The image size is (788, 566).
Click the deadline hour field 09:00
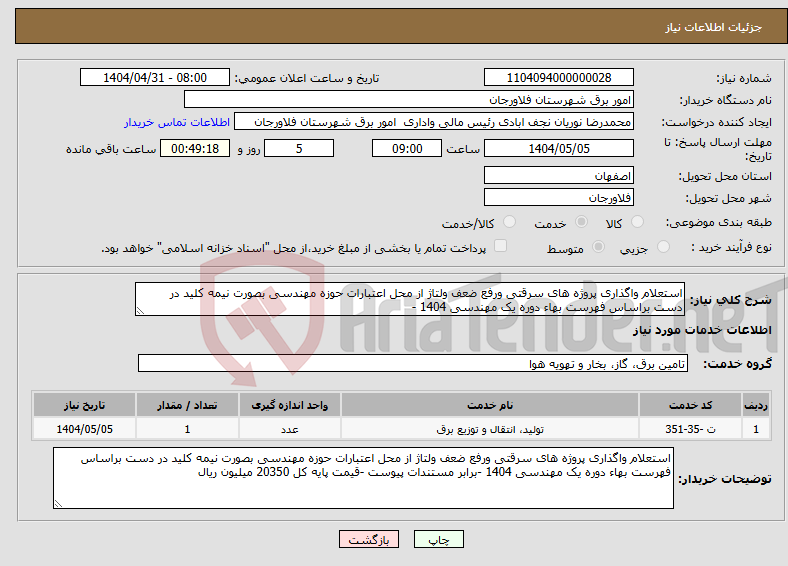click(x=407, y=149)
